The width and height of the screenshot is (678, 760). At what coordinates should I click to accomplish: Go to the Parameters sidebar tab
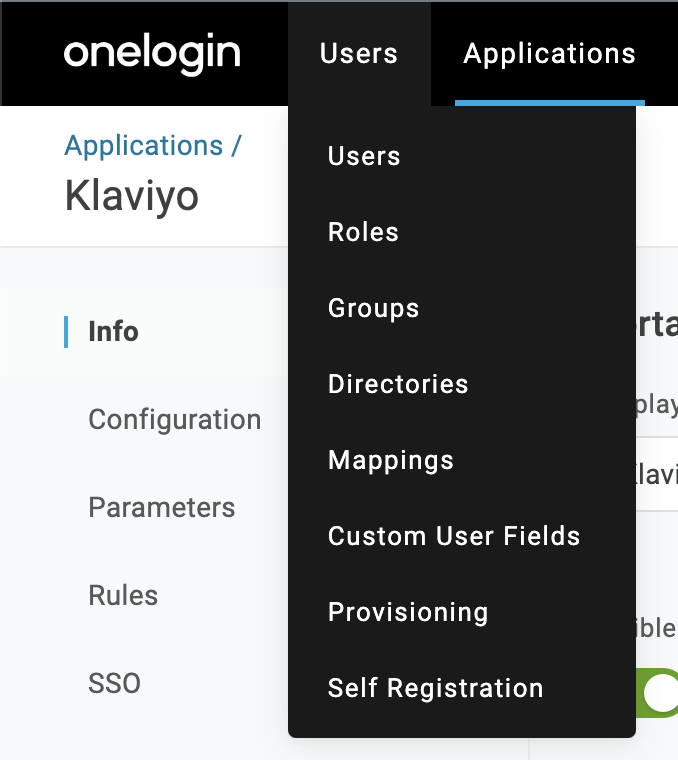coord(161,508)
